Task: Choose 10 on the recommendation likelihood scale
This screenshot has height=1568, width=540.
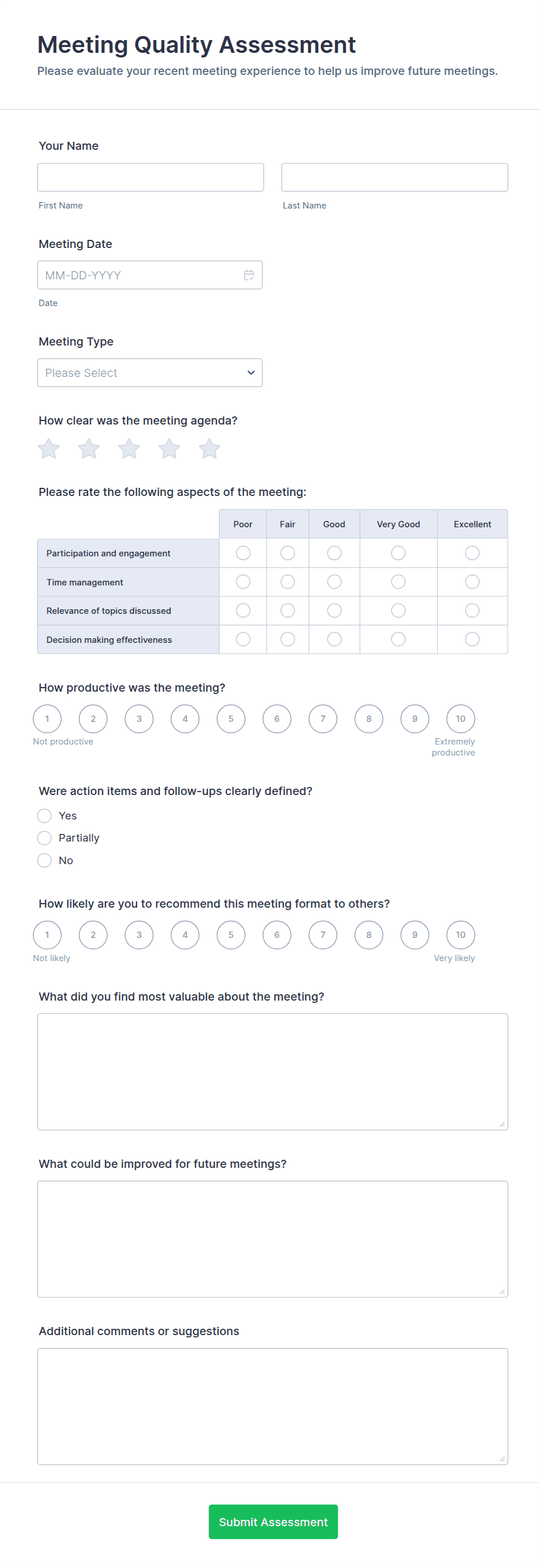Action: (x=461, y=935)
